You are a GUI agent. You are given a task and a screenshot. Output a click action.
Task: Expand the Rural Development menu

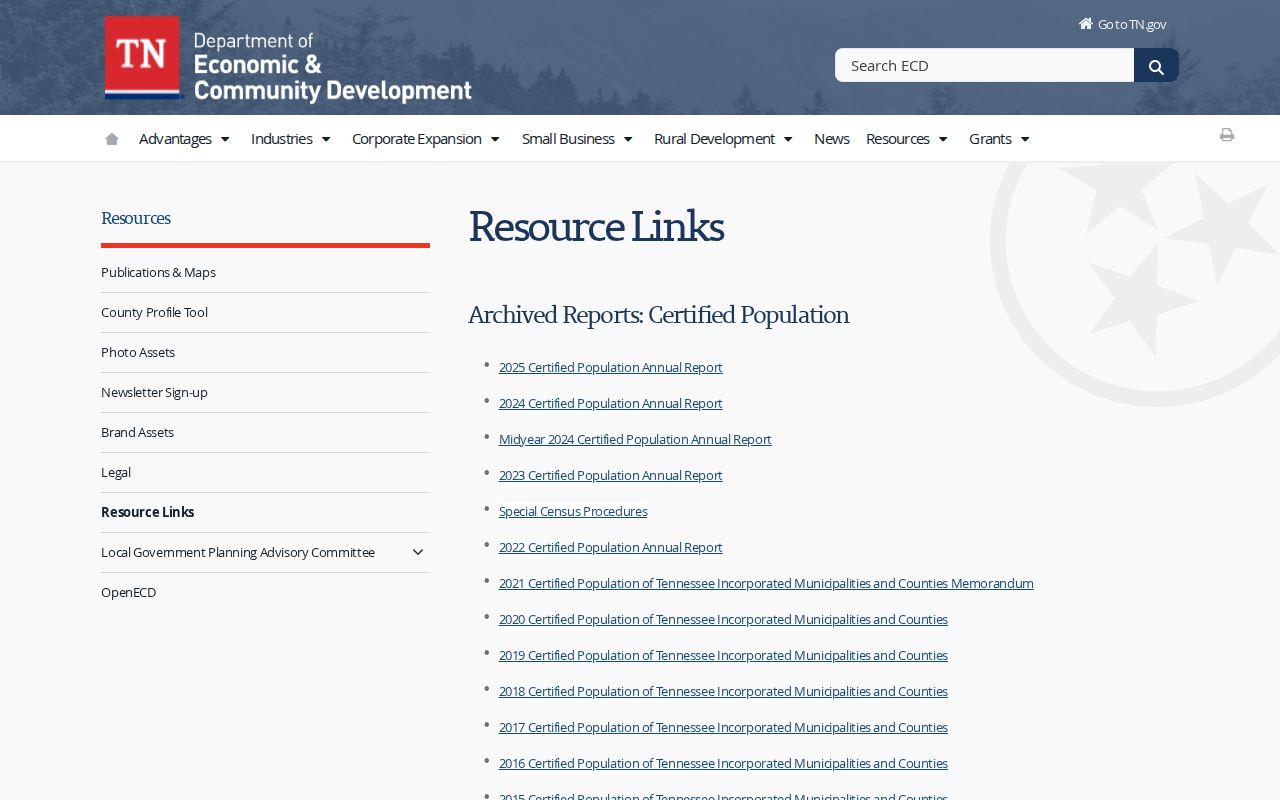[x=724, y=139]
